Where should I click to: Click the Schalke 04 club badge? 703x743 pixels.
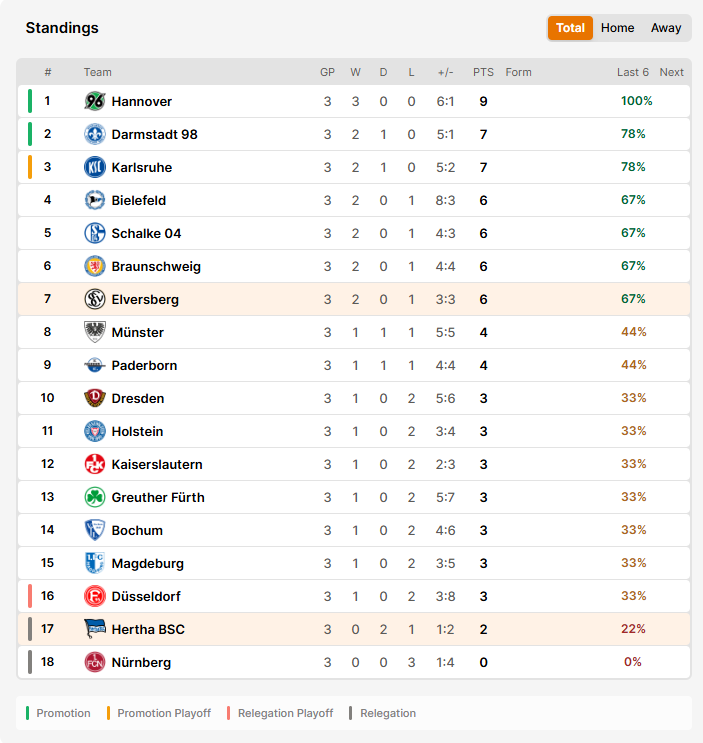click(x=95, y=233)
